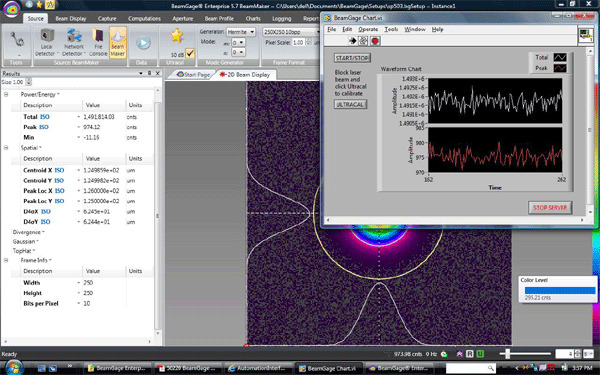Click the Ultracal star icon

[177, 36]
